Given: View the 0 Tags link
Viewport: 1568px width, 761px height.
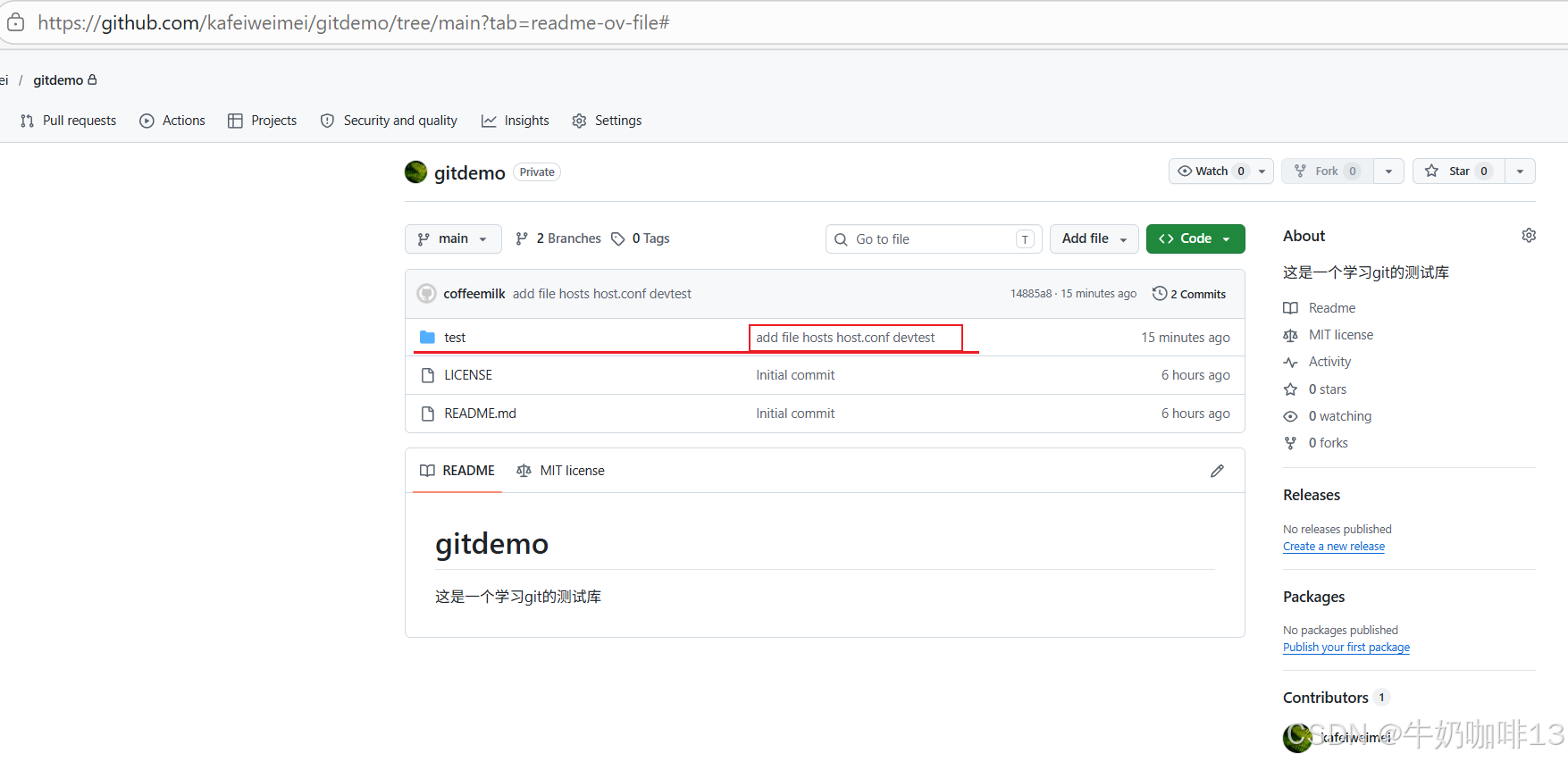Looking at the screenshot, I should [641, 238].
